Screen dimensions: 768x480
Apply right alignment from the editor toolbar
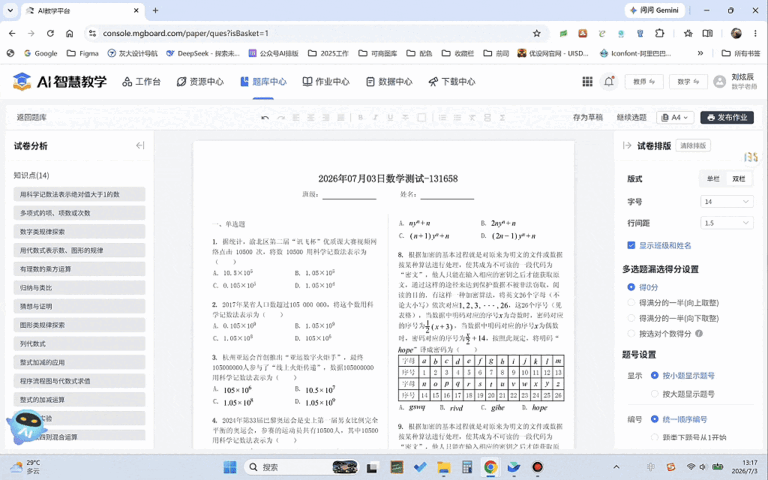[x=326, y=118]
